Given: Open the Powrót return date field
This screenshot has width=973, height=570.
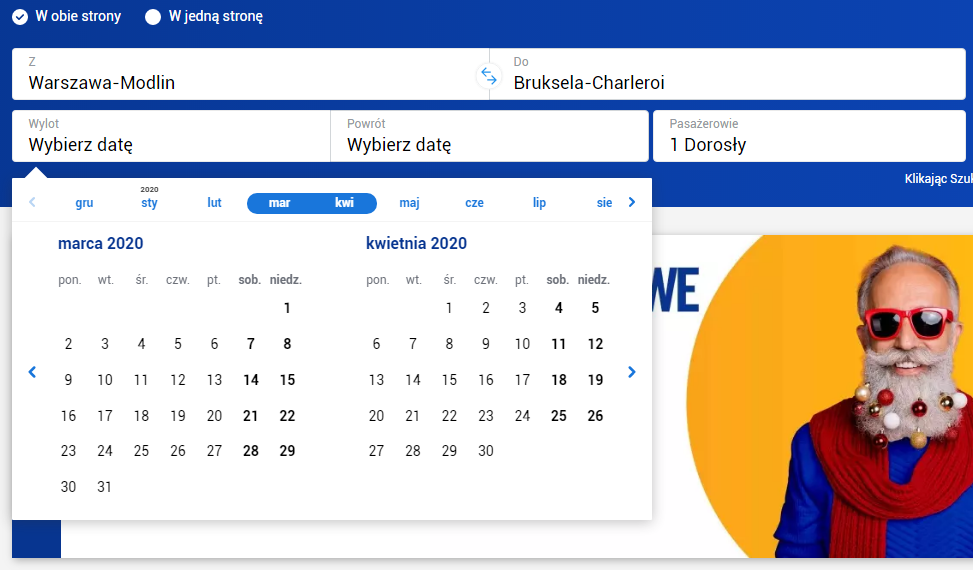Looking at the screenshot, I should [x=490, y=136].
